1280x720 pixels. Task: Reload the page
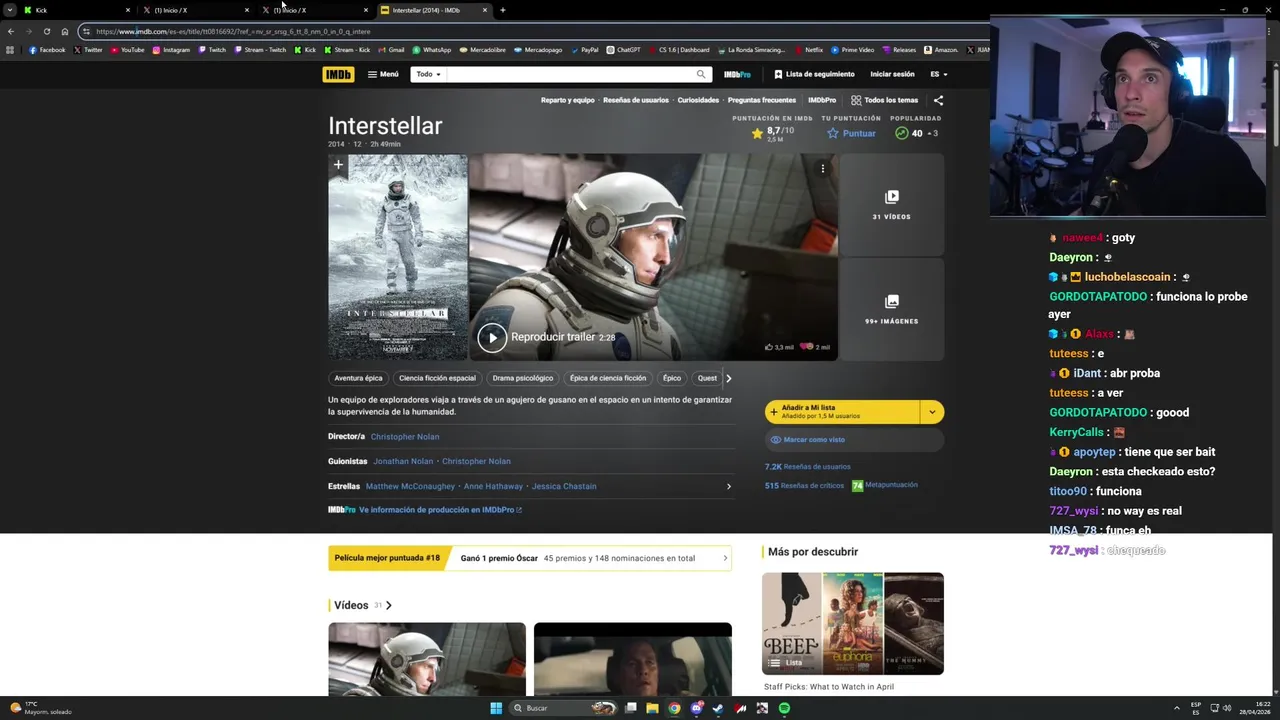tap(46, 31)
